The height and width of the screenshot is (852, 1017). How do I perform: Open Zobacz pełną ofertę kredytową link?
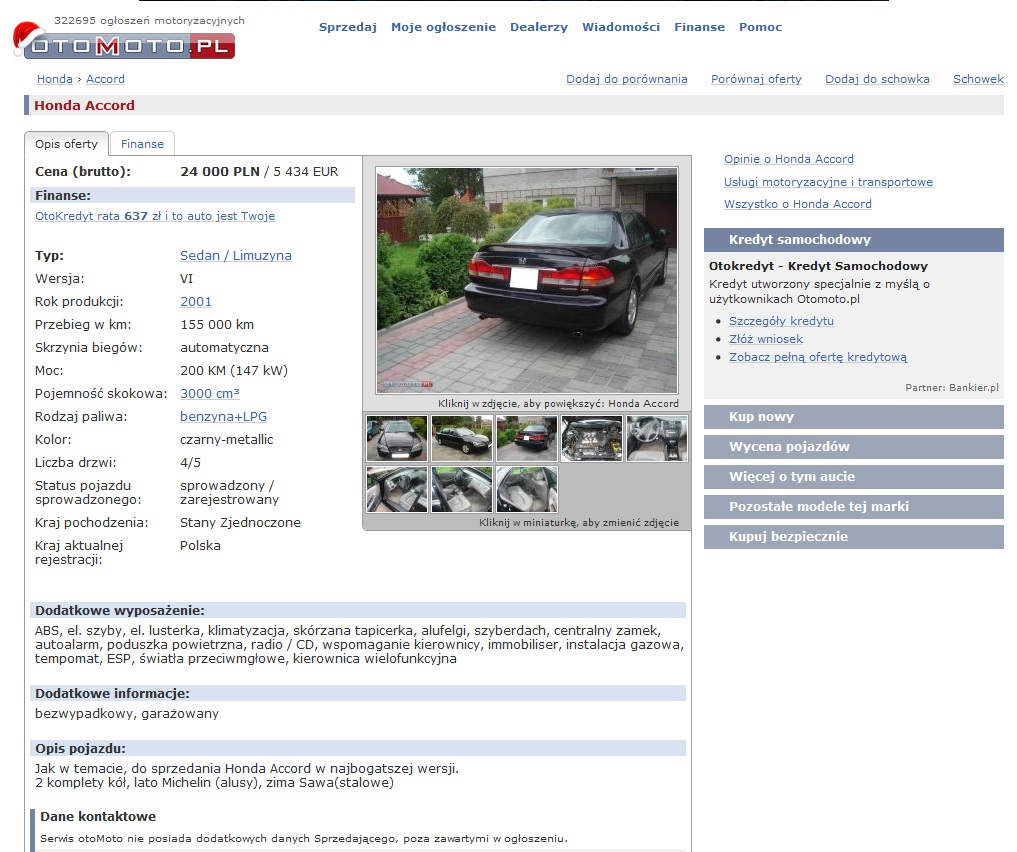(818, 357)
